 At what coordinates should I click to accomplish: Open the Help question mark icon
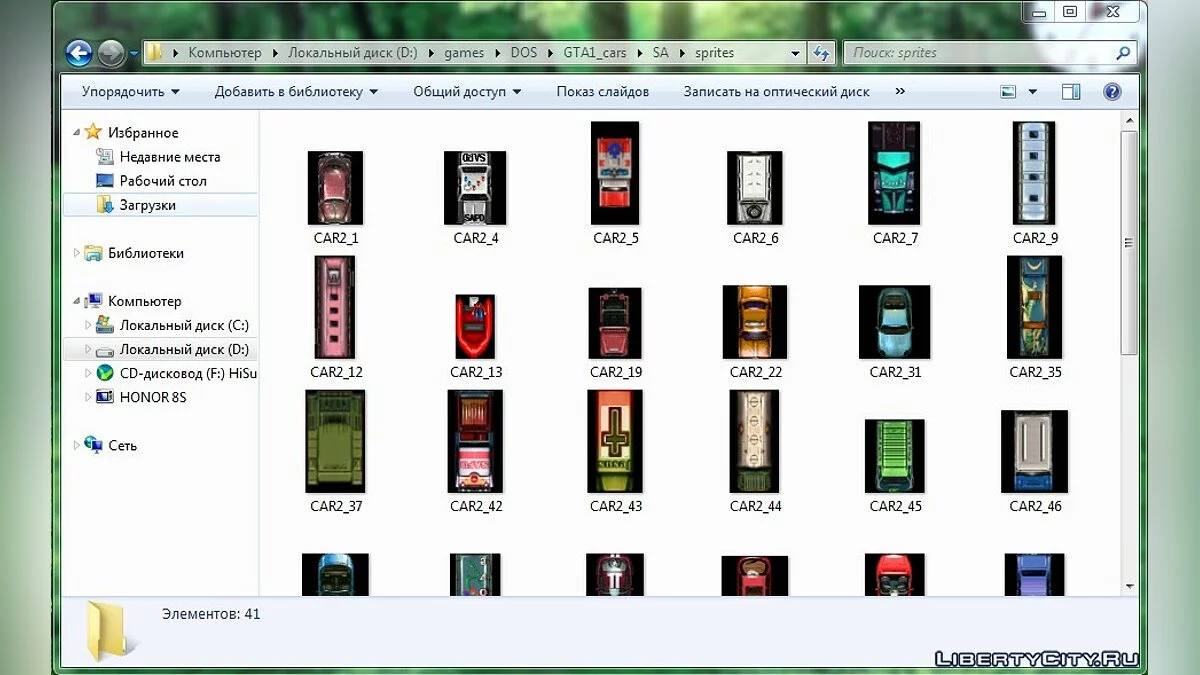click(x=1112, y=91)
